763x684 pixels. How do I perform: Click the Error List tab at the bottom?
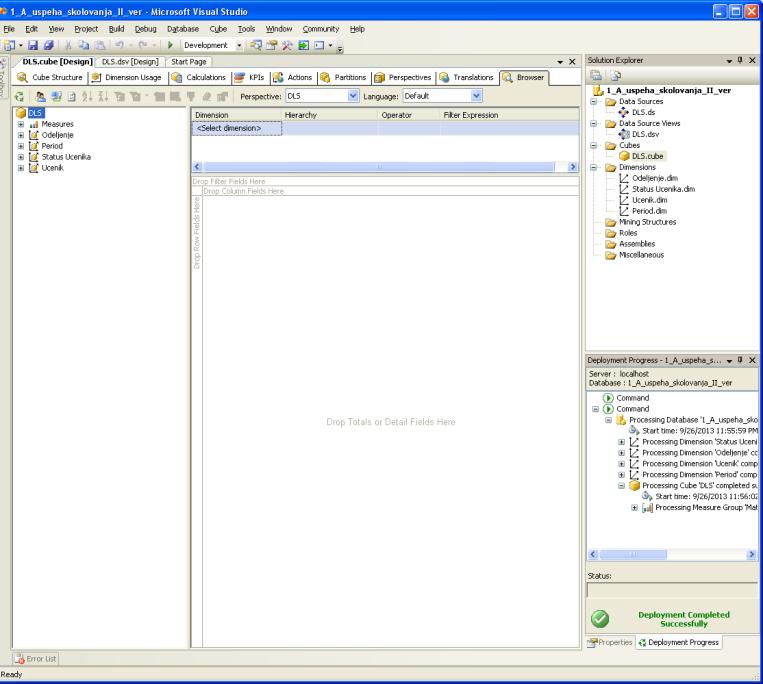click(36, 659)
